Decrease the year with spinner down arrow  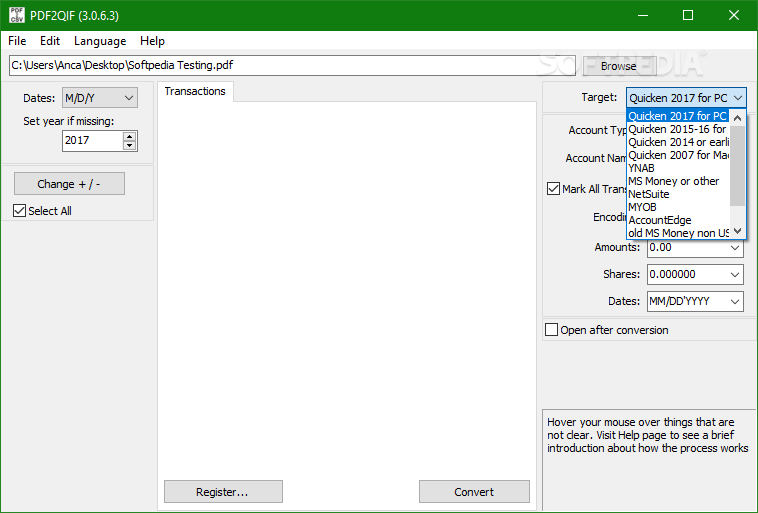tap(130, 145)
